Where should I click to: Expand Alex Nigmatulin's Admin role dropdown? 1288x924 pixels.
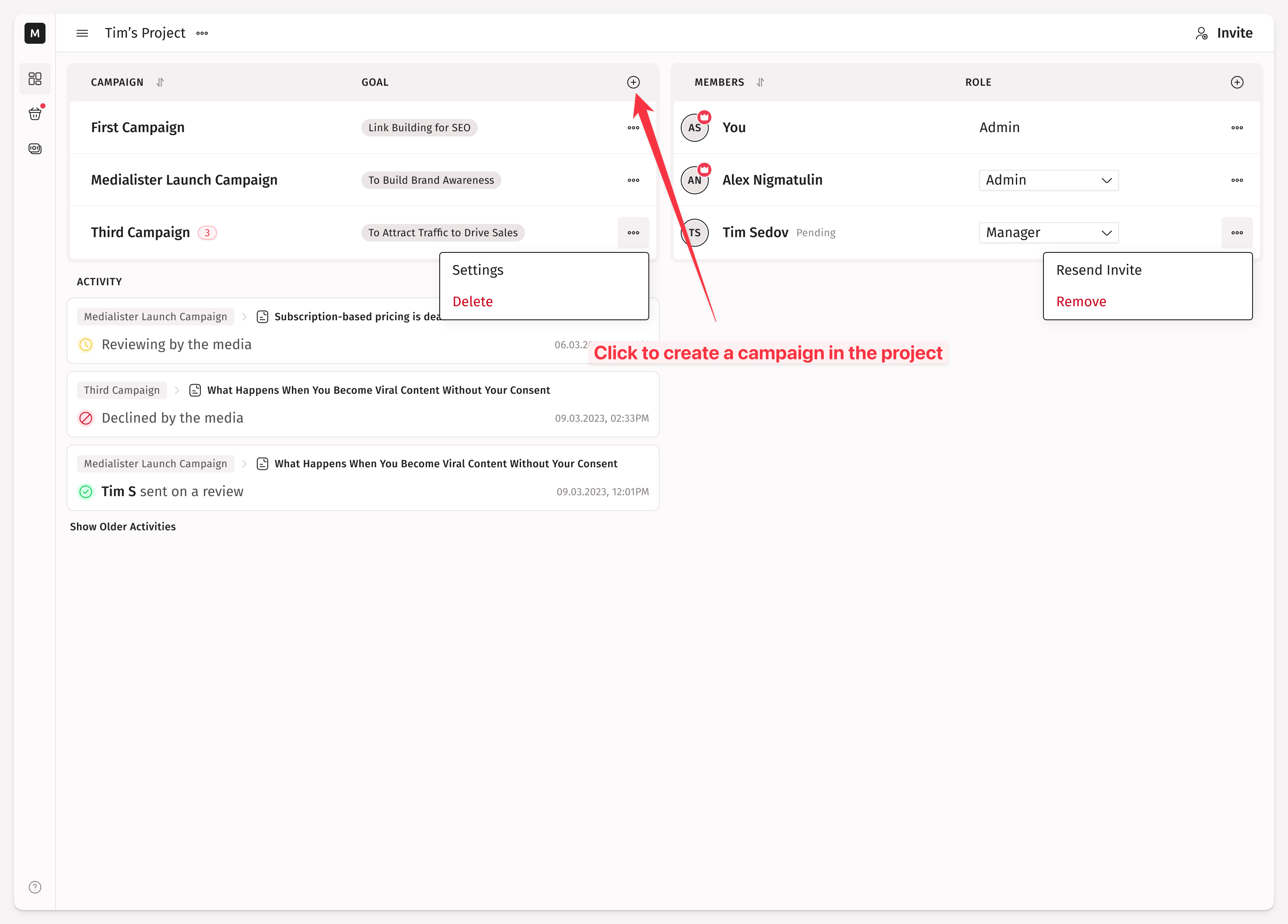[1048, 180]
